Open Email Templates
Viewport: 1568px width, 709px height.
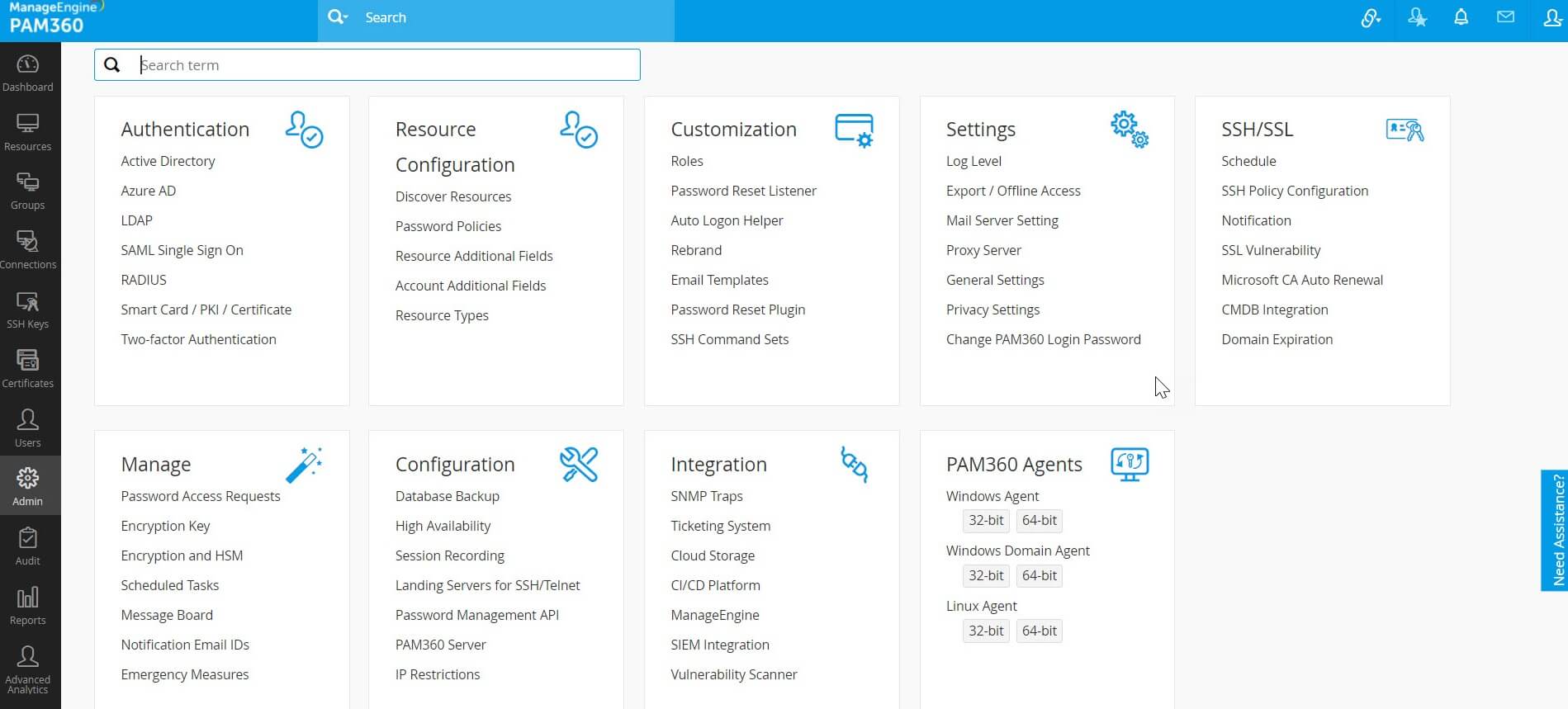[719, 280]
